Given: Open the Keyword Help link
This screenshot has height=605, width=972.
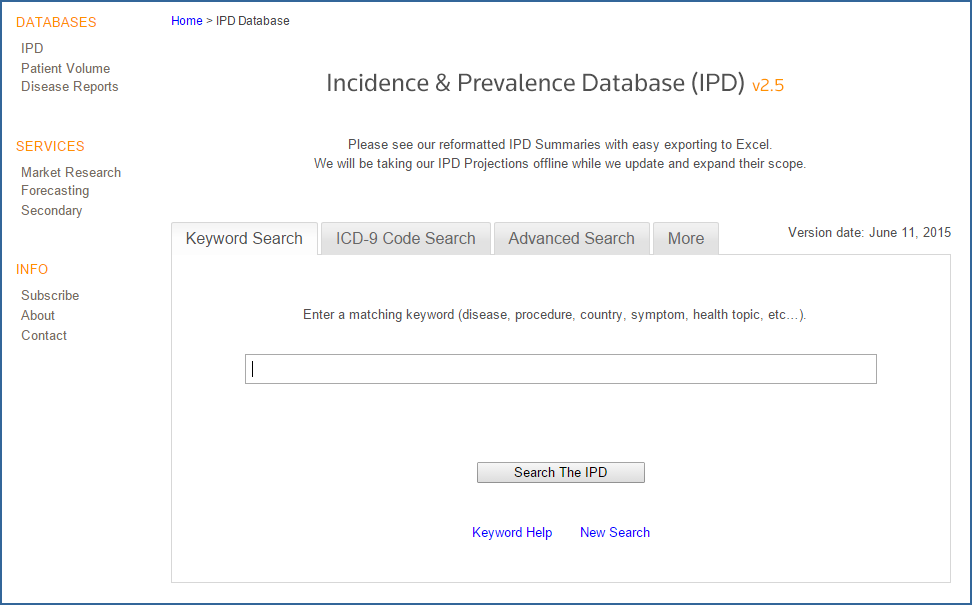Looking at the screenshot, I should 511,532.
